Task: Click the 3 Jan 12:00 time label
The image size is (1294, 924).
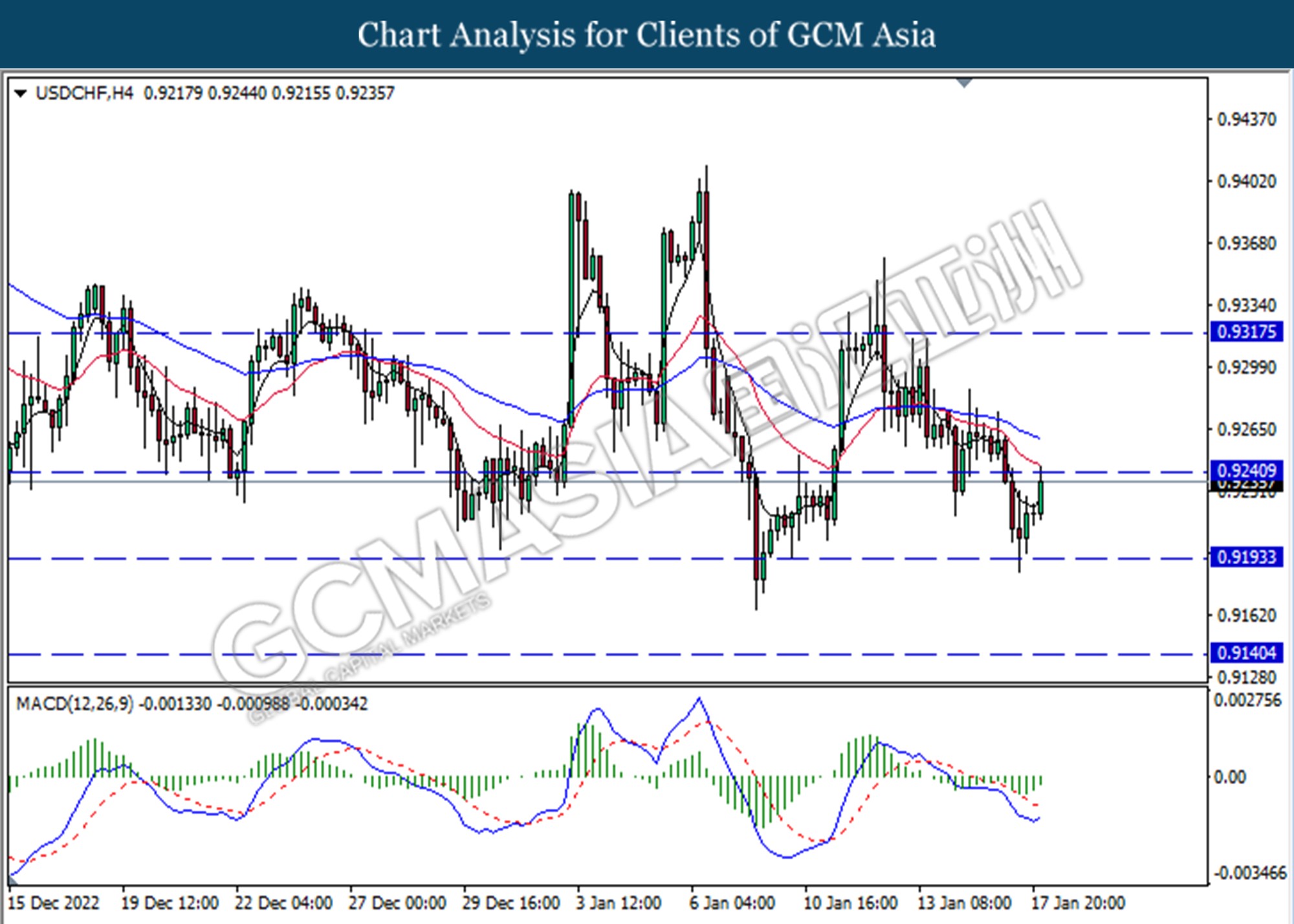Action: pyautogui.click(x=619, y=903)
